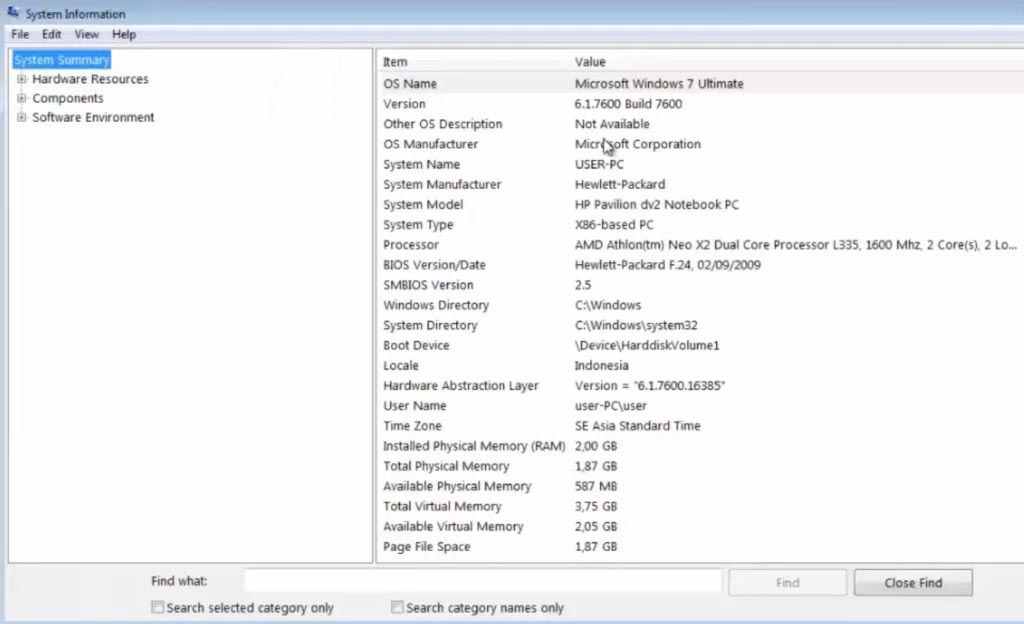Click the value \Device\HarddiskVolume1
The image size is (1024, 624).
point(647,345)
